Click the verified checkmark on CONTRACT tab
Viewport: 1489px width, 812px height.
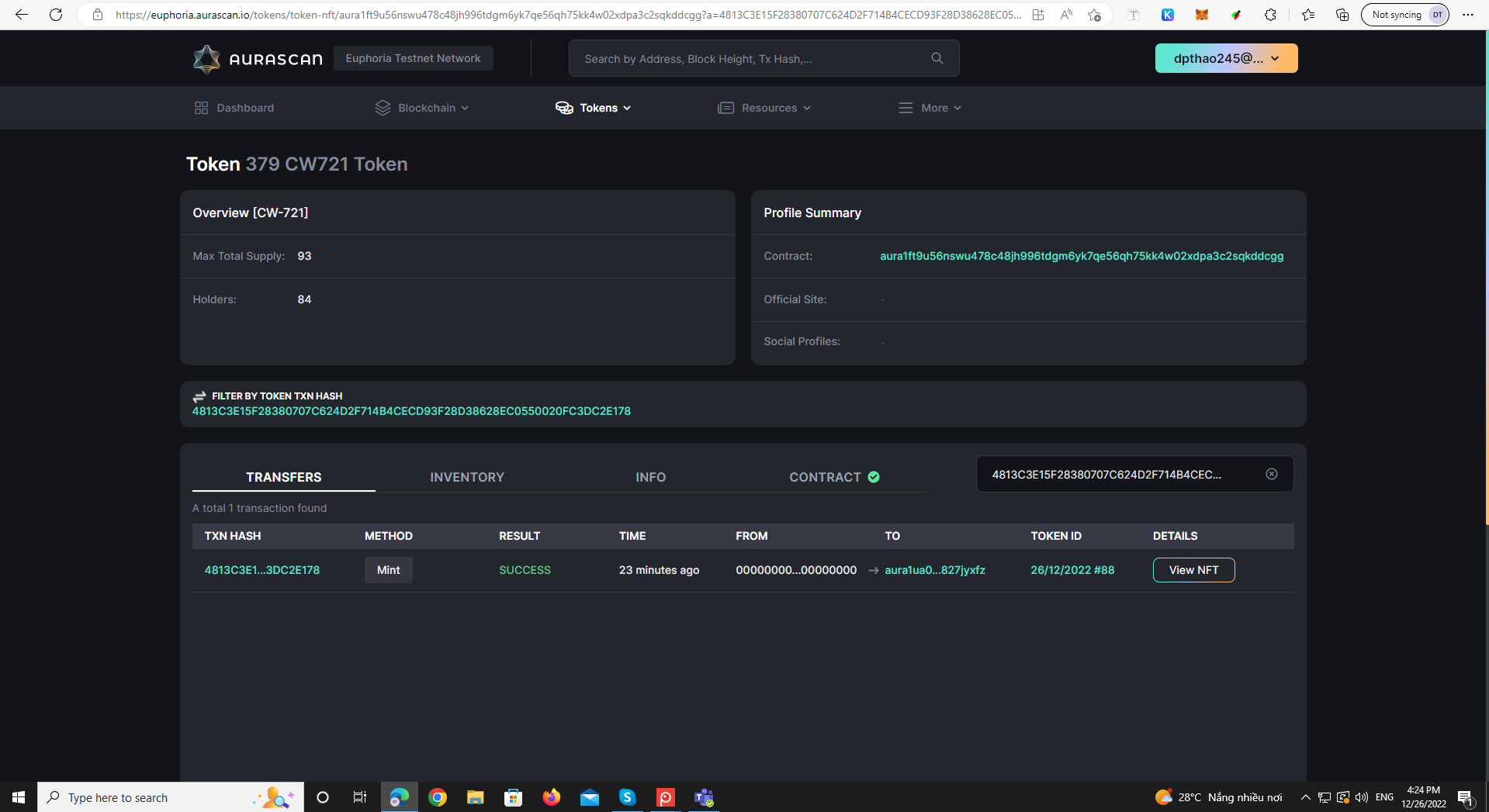874,477
